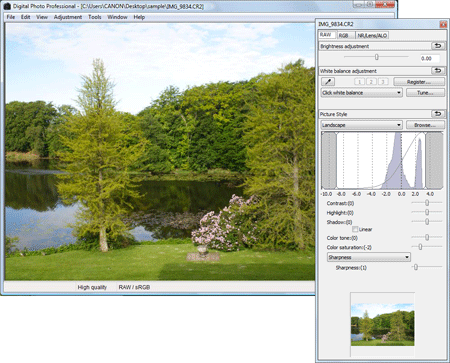
Task: Choose personal white balance preset 1
Action: pos(359,82)
